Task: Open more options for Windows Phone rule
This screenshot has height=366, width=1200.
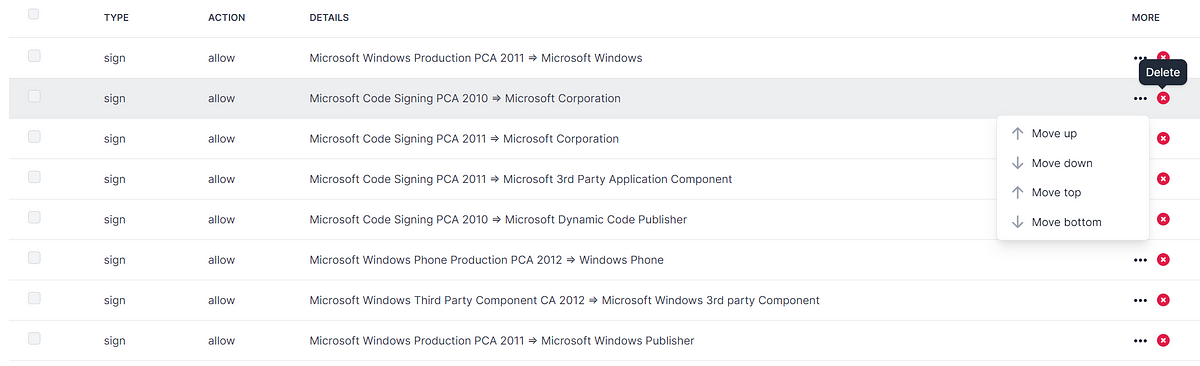Action: (1140, 260)
